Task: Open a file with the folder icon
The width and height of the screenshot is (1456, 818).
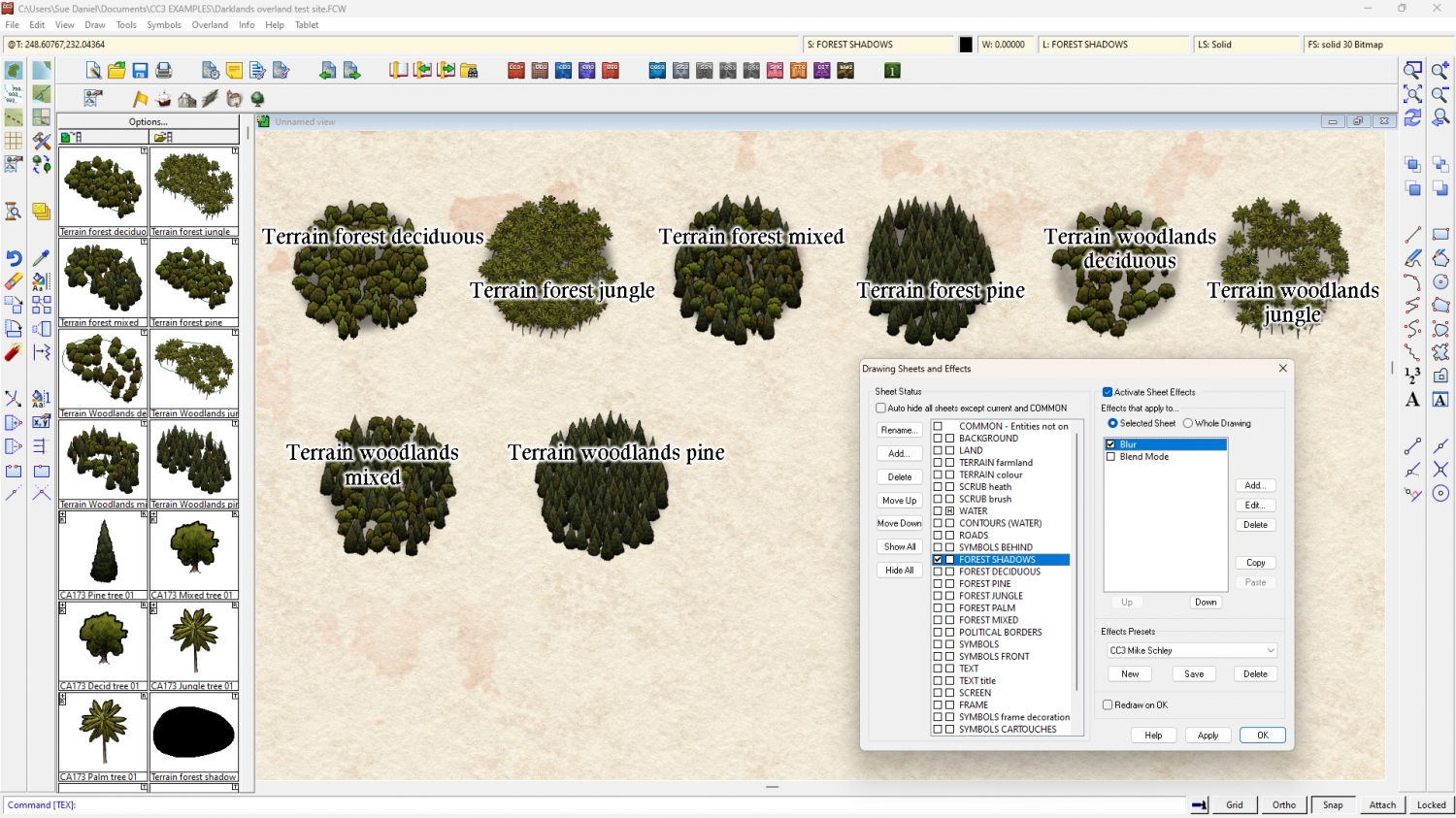Action: 116,70
